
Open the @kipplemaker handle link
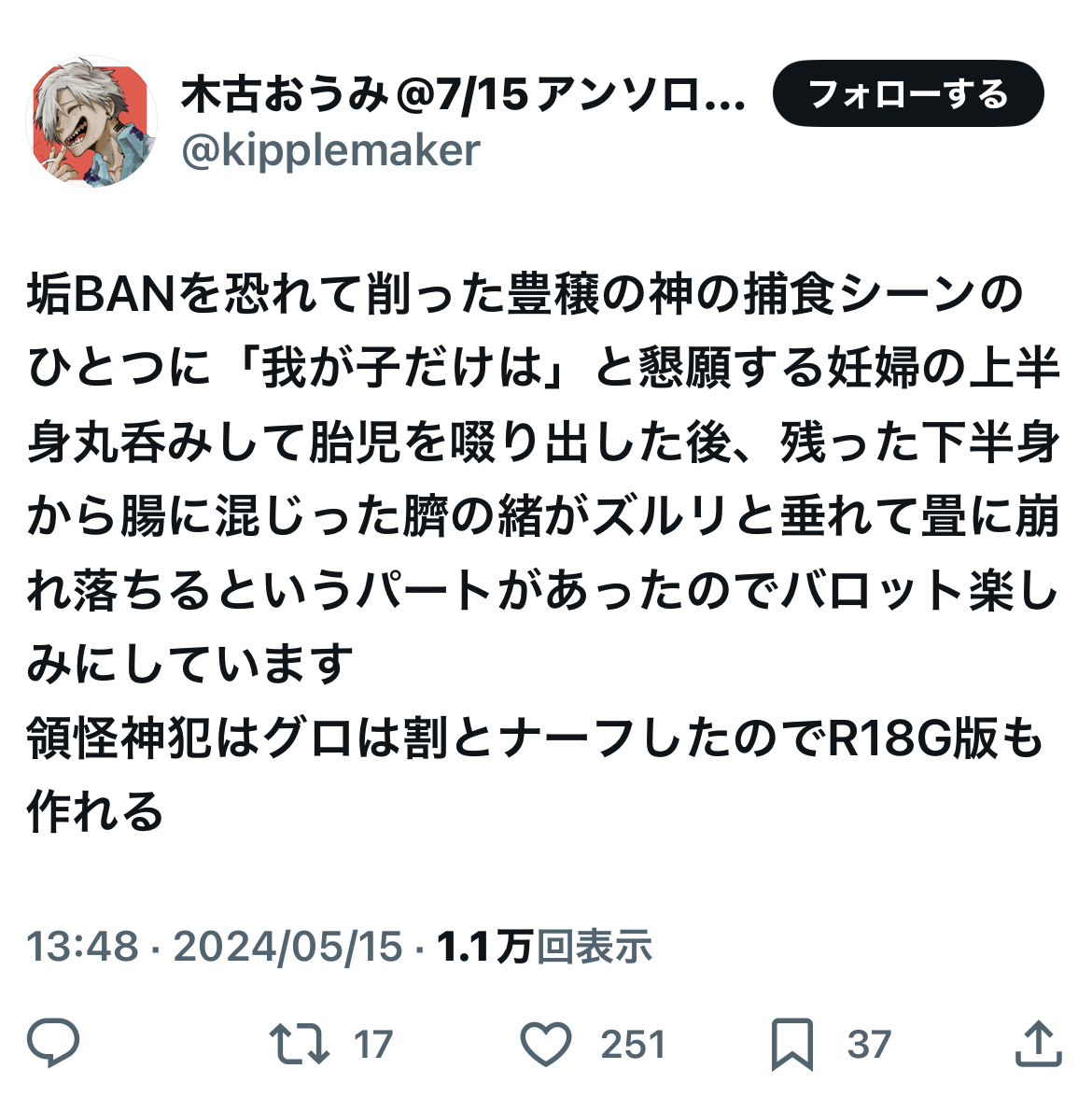(331, 150)
